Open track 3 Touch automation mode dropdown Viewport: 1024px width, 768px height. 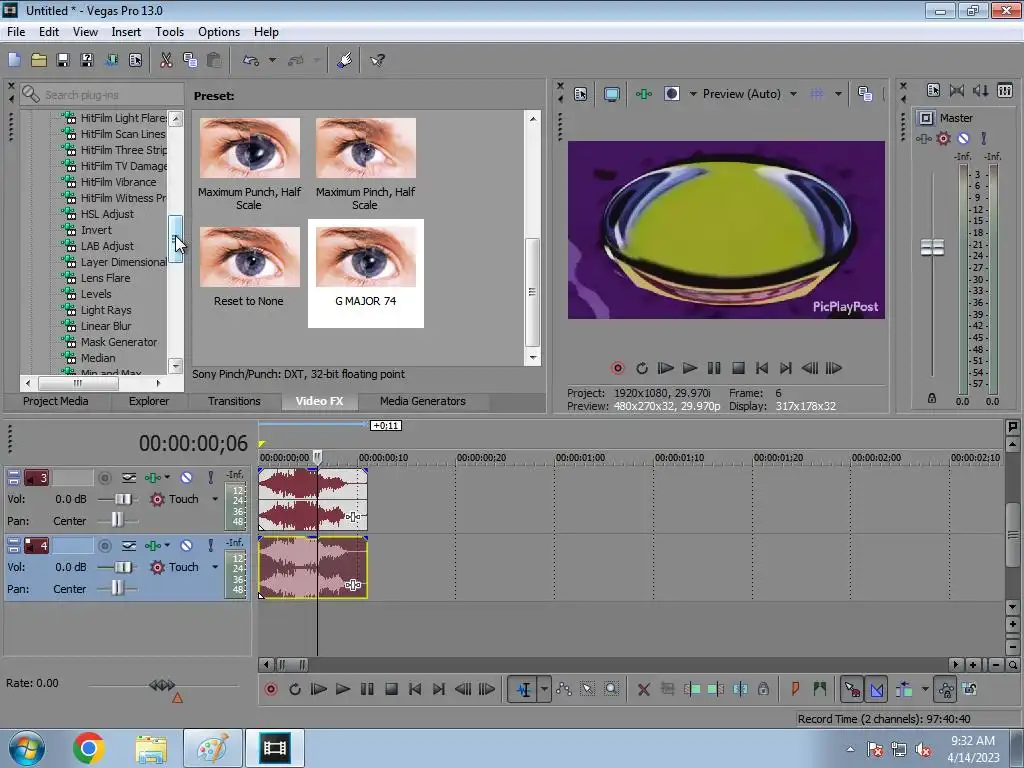(215, 499)
